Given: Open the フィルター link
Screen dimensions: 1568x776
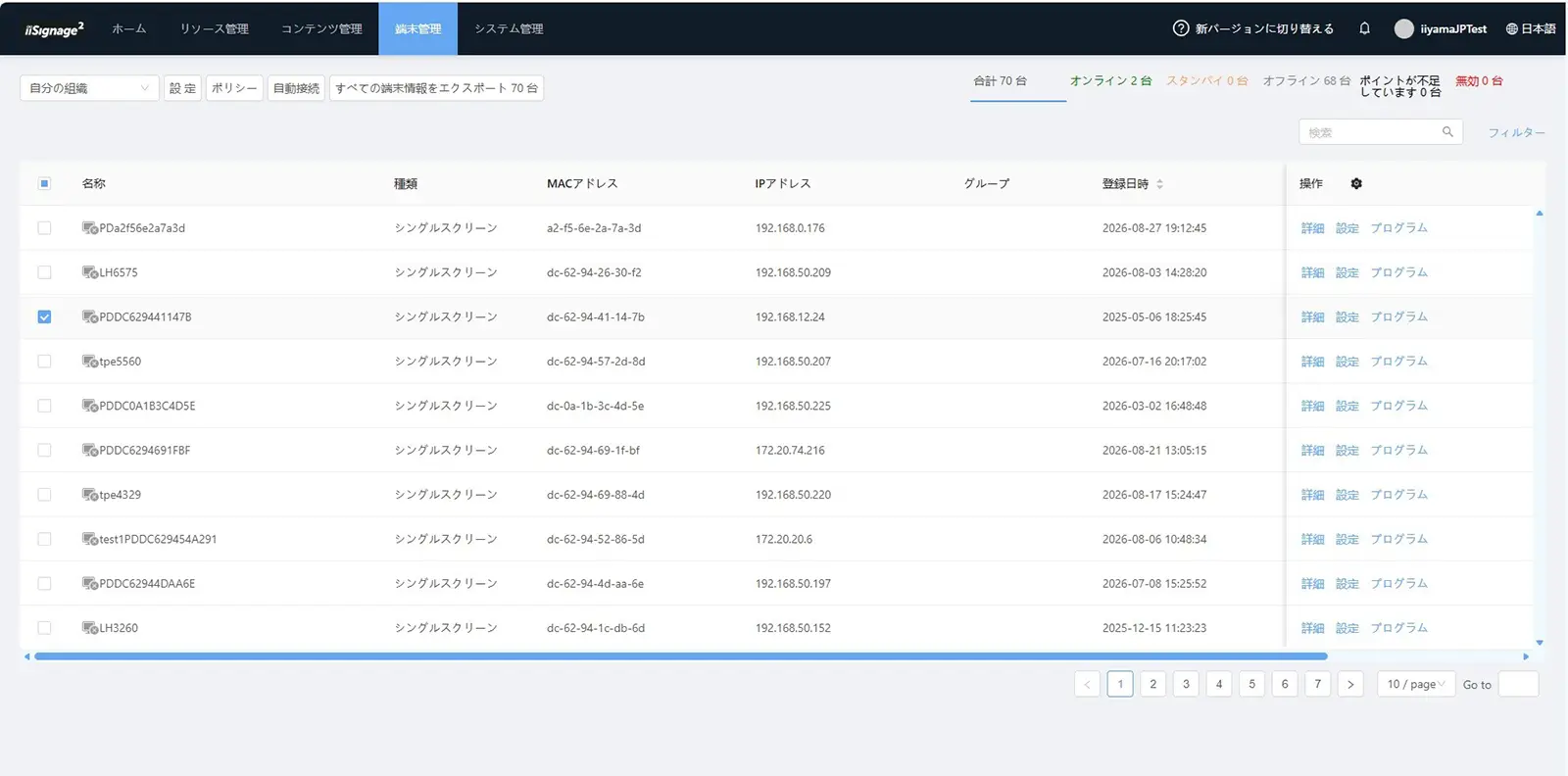Looking at the screenshot, I should [1516, 132].
